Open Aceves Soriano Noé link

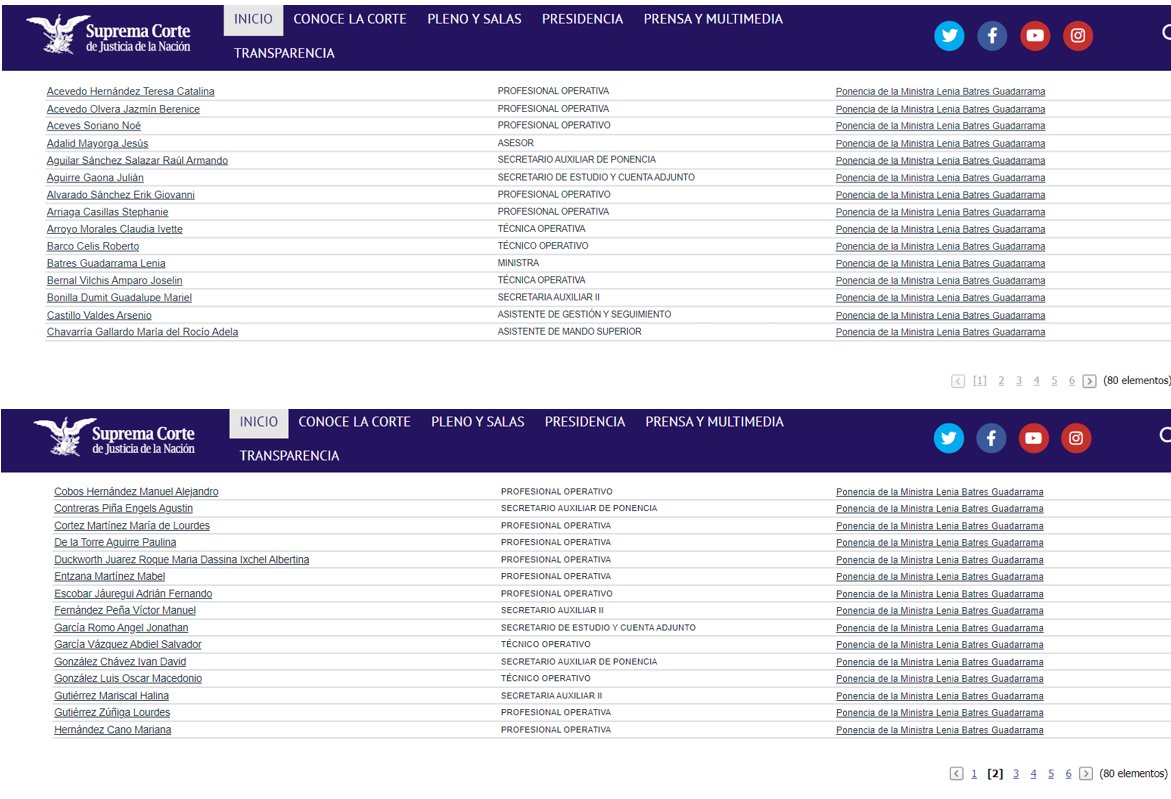click(93, 125)
